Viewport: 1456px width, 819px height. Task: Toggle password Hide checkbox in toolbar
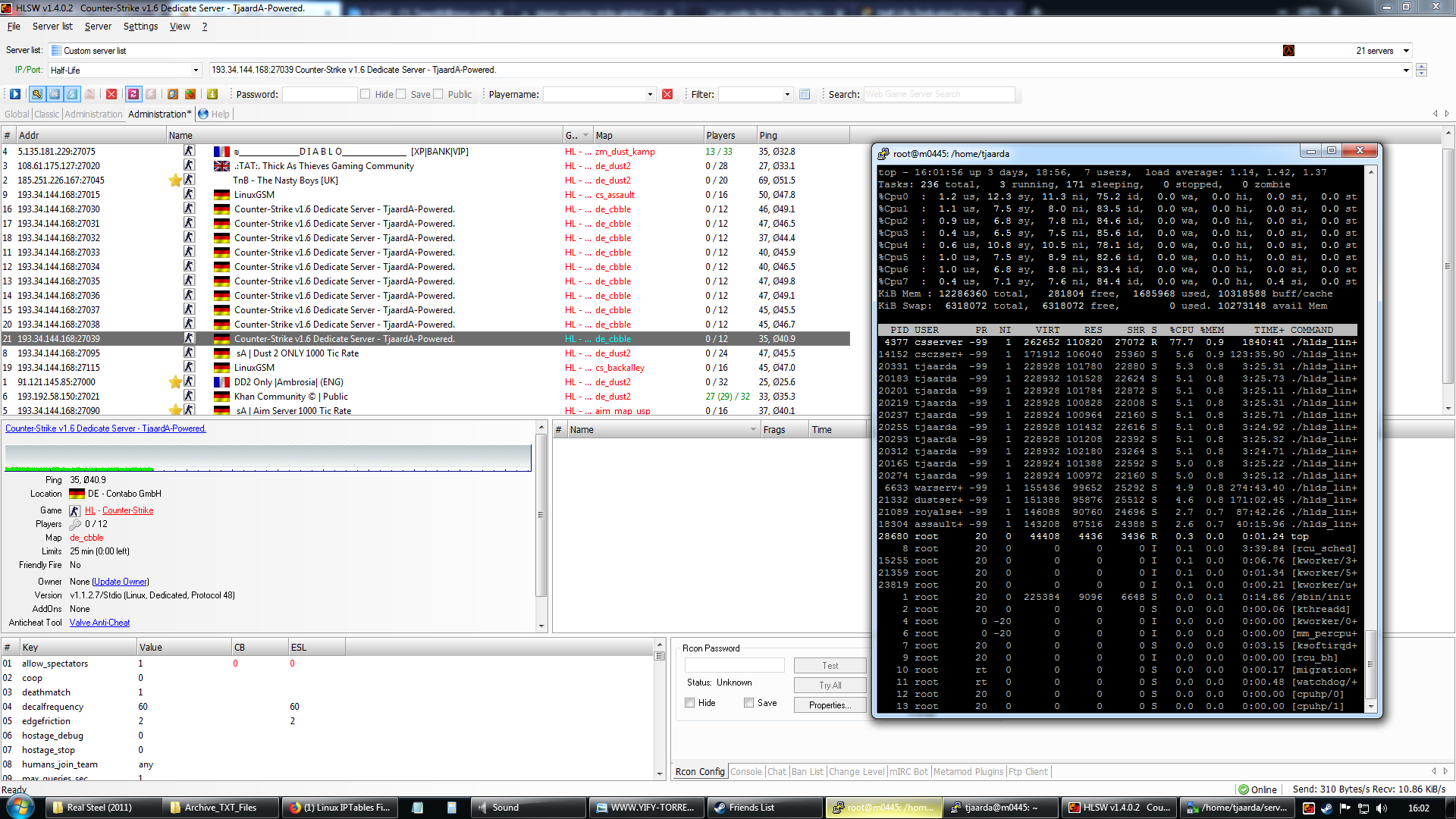pos(366,94)
